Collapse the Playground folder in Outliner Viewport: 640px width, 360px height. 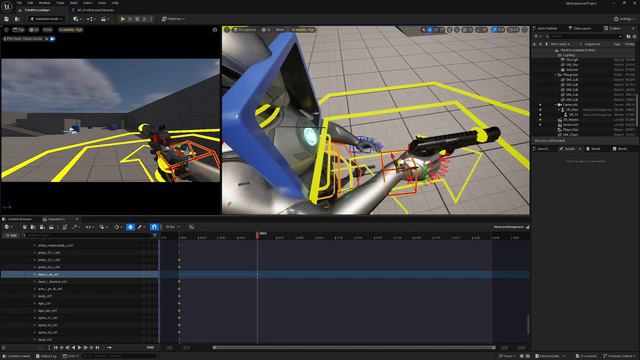pos(556,75)
